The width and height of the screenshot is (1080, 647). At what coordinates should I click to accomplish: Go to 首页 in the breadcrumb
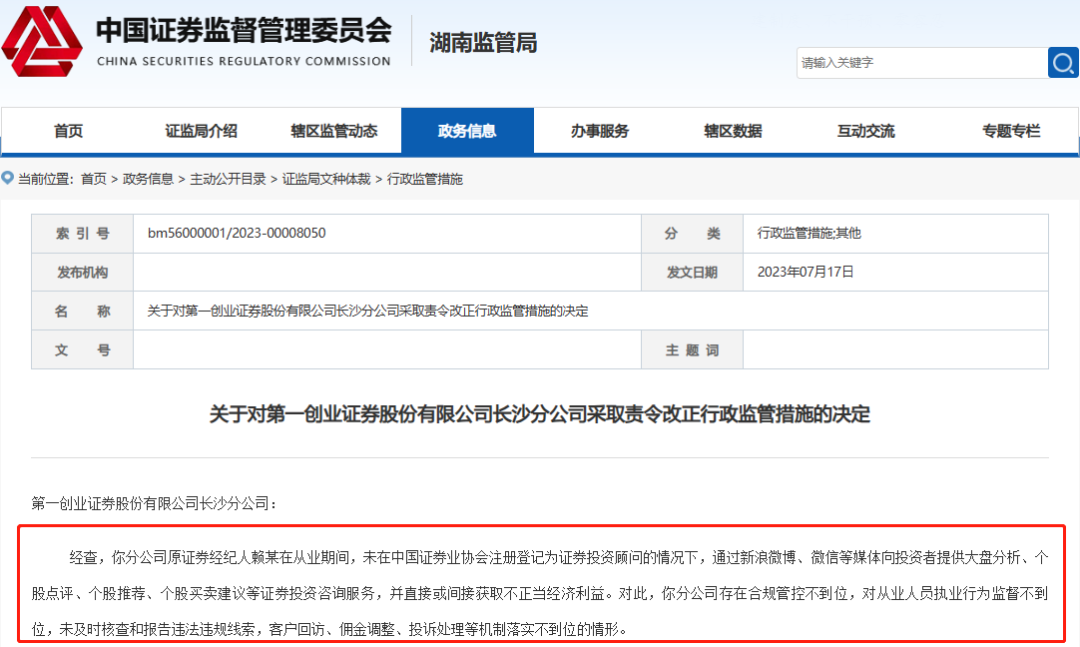(94, 179)
